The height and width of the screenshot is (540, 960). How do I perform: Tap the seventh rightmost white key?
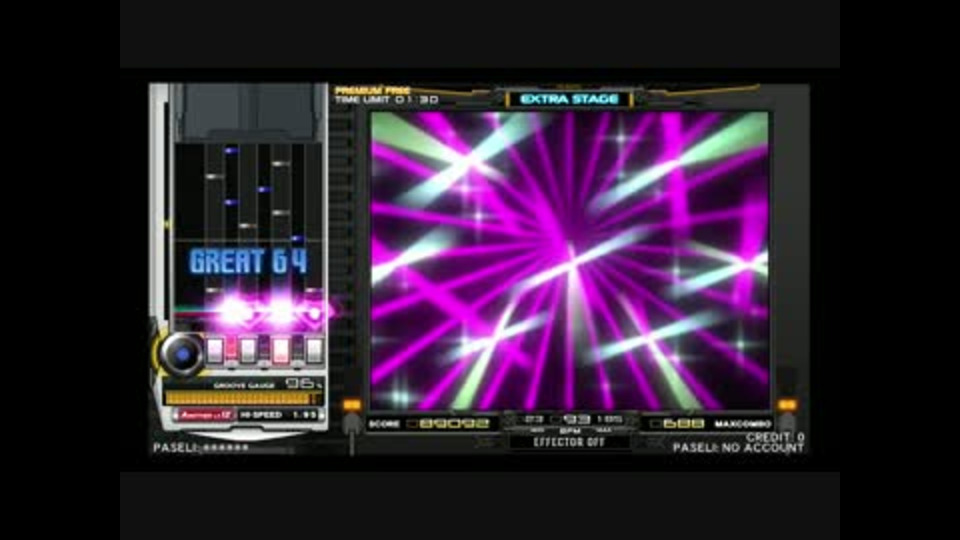[314, 351]
